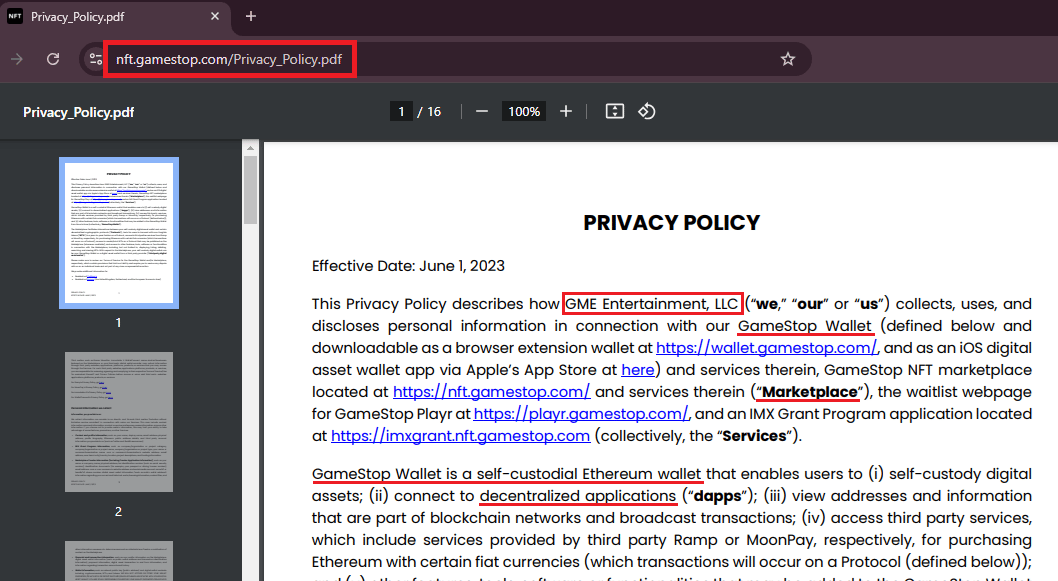Click the bold 'Marketplace' term
Image resolution: width=1058 pixels, height=581 pixels.
(x=810, y=392)
